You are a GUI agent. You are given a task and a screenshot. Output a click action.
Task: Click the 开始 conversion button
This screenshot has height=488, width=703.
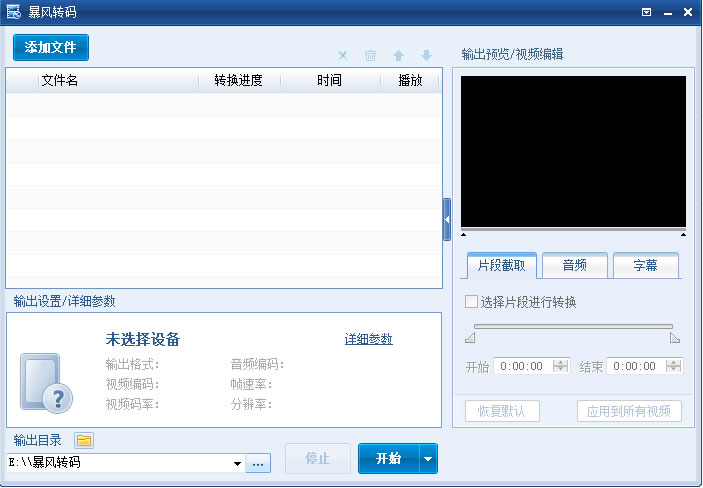pos(389,458)
